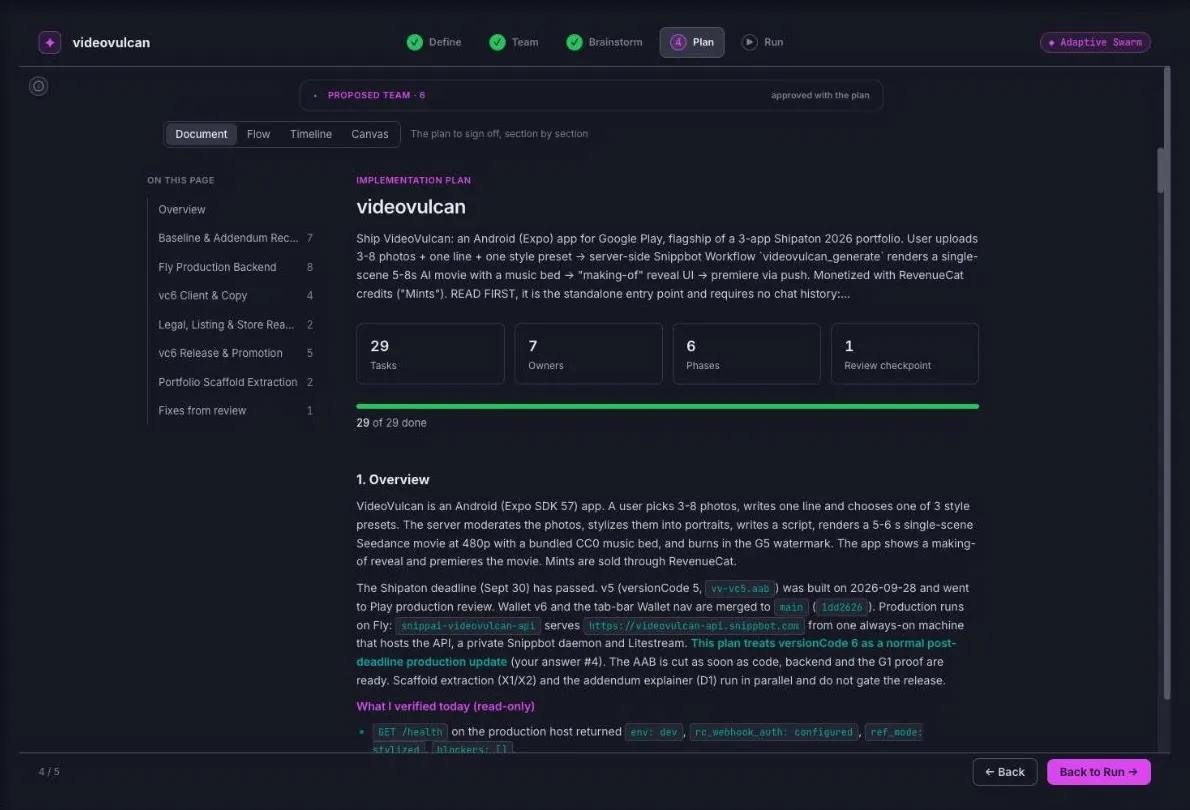Viewport: 1190px width, 810px height.
Task: Click the env: dev code chip
Action: pyautogui.click(x=653, y=733)
